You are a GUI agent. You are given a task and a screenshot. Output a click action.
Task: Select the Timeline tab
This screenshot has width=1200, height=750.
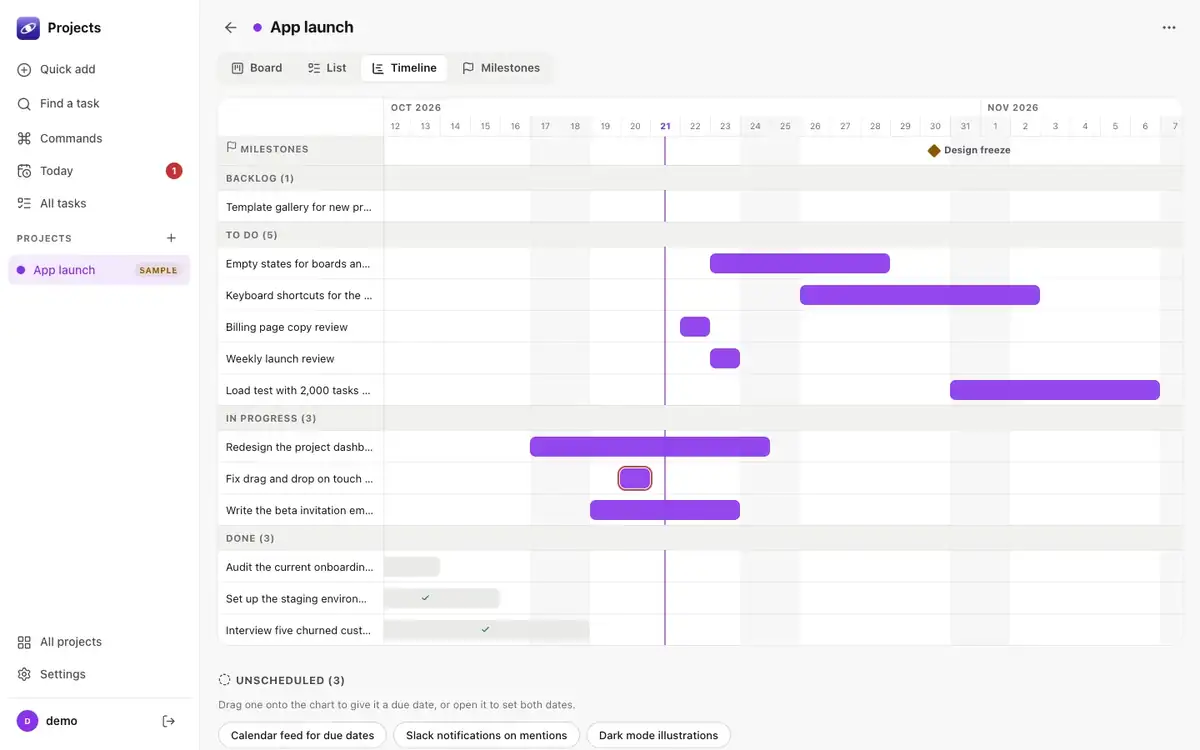click(x=404, y=68)
